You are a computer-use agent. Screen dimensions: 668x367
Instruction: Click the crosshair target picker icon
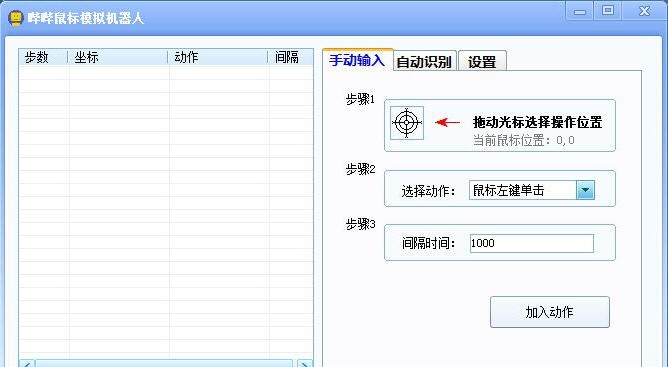(x=407, y=123)
